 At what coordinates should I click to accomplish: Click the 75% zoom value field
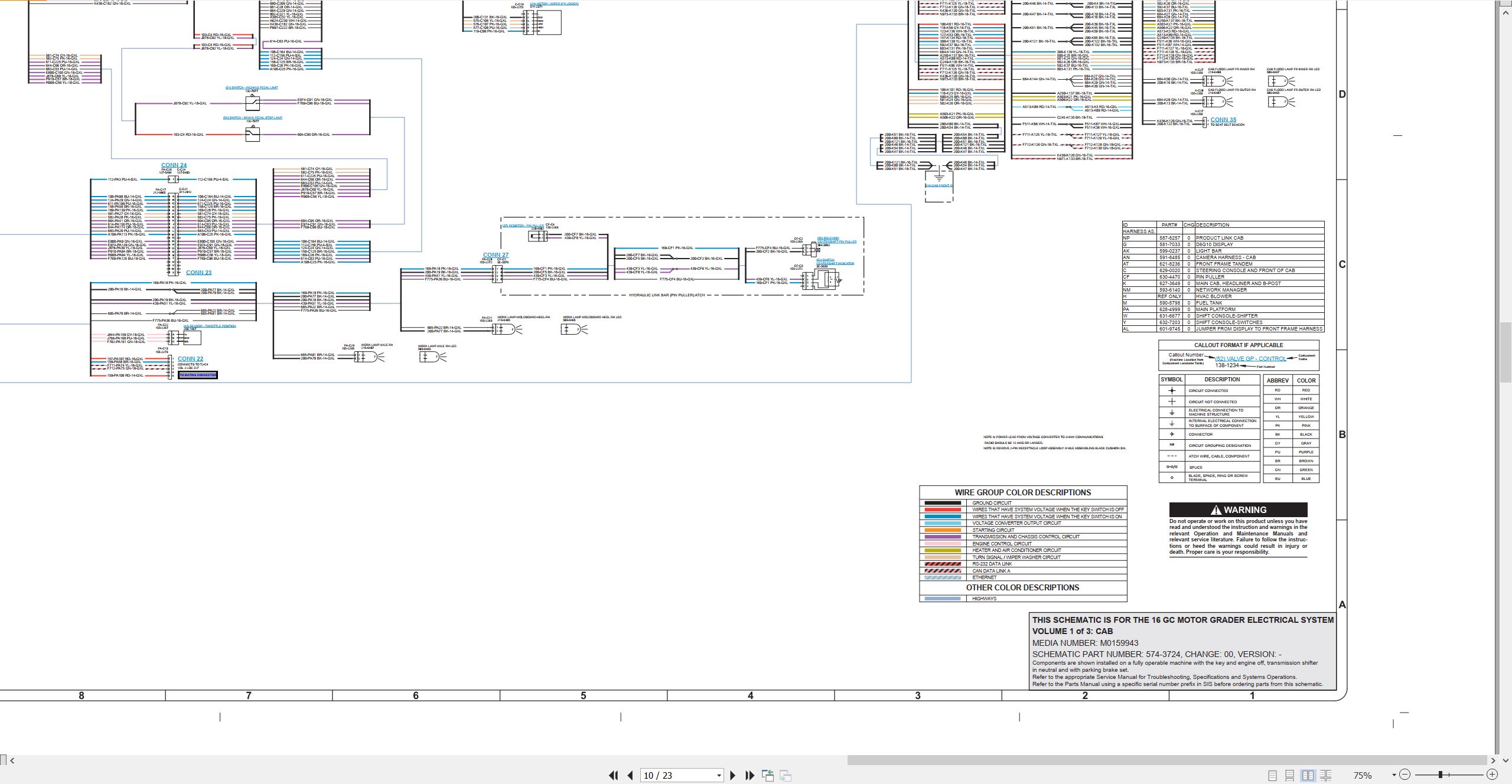coord(1363,775)
